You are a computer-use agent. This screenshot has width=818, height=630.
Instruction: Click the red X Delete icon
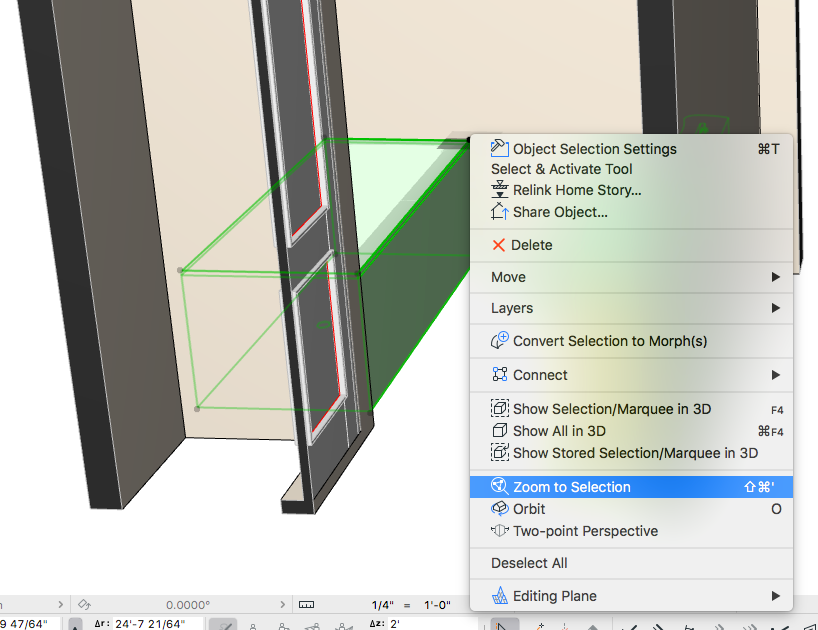click(499, 245)
